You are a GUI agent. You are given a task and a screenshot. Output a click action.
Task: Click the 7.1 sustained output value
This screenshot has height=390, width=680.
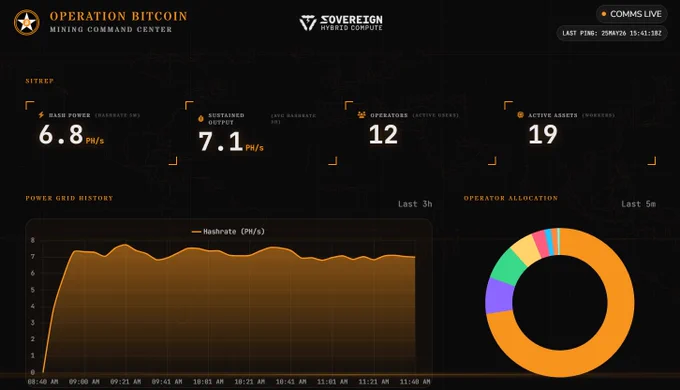(x=220, y=141)
